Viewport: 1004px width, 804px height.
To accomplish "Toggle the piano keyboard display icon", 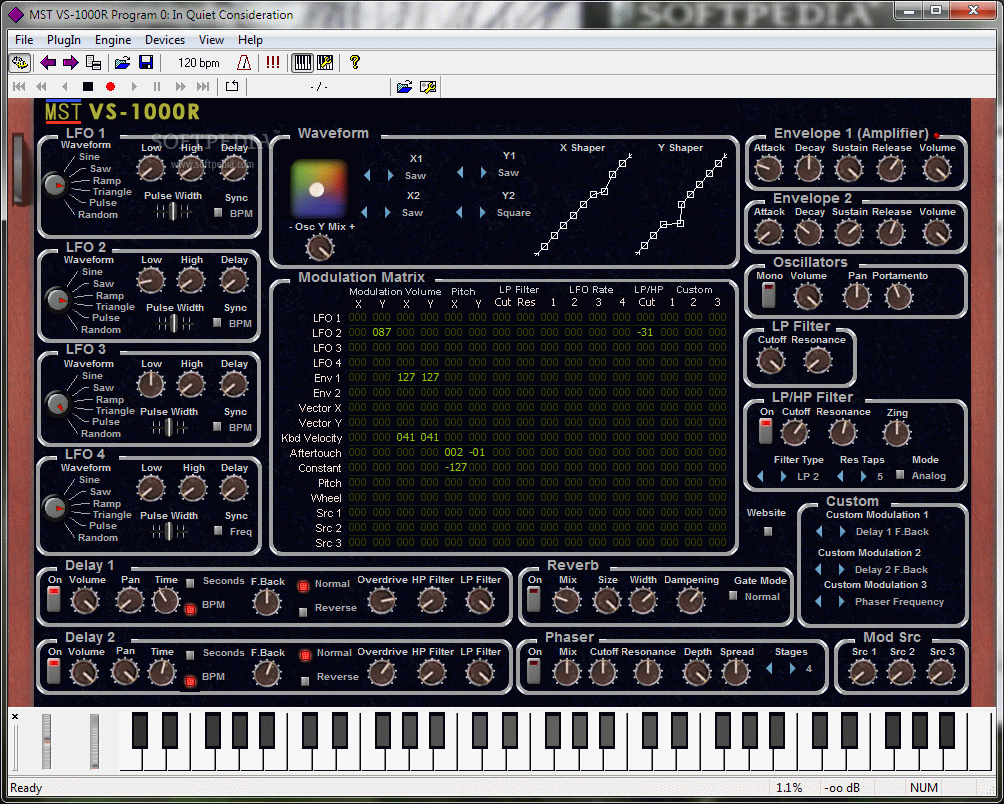I will point(302,63).
